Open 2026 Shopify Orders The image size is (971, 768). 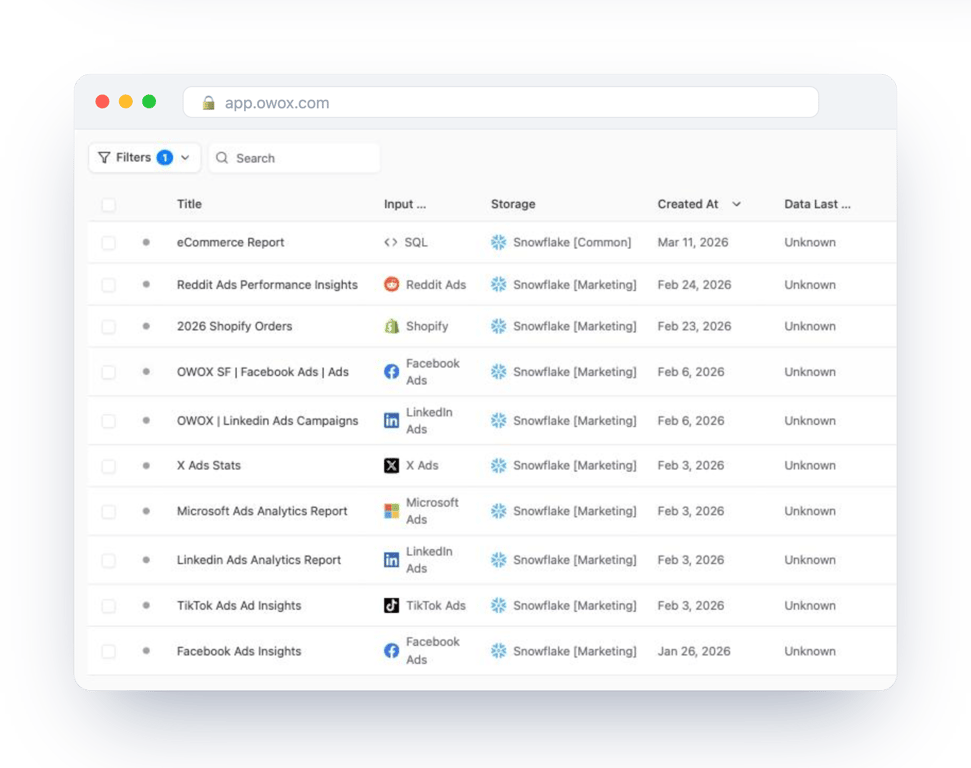click(x=234, y=326)
